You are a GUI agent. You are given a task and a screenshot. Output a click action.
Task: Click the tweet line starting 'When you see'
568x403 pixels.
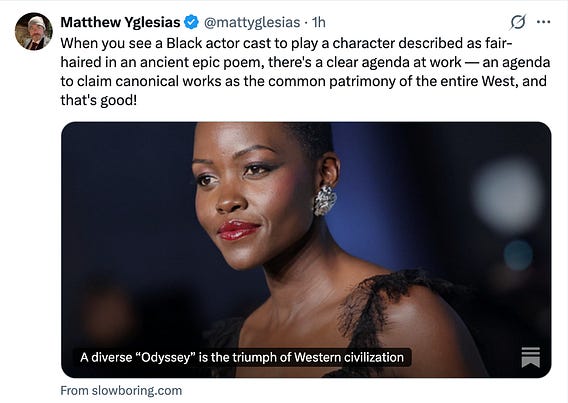point(286,43)
